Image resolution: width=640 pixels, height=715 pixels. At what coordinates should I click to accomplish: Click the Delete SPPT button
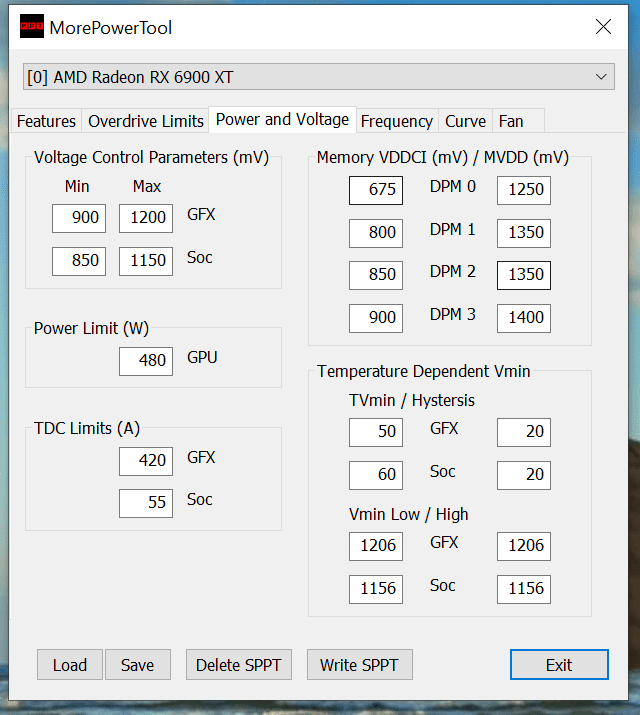(239, 665)
